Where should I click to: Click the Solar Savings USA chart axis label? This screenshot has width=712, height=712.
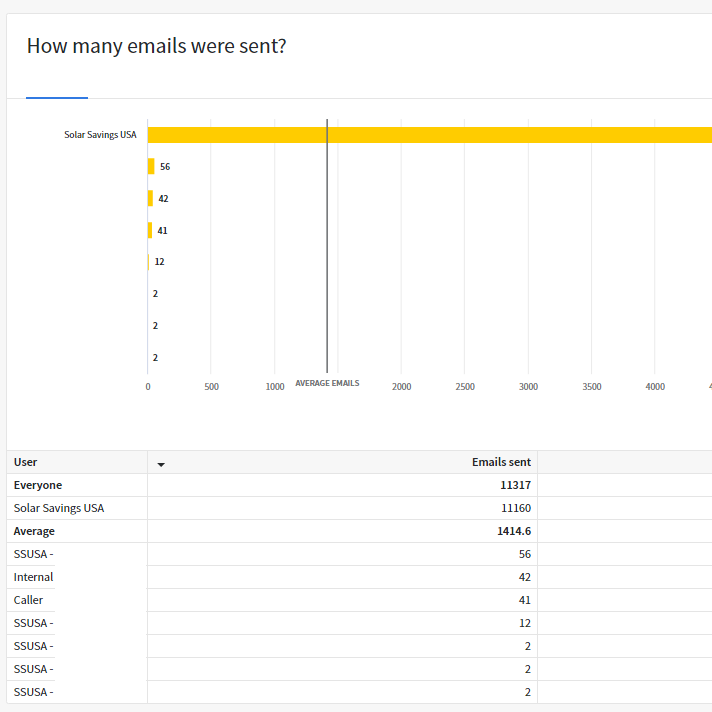[x=100, y=135]
